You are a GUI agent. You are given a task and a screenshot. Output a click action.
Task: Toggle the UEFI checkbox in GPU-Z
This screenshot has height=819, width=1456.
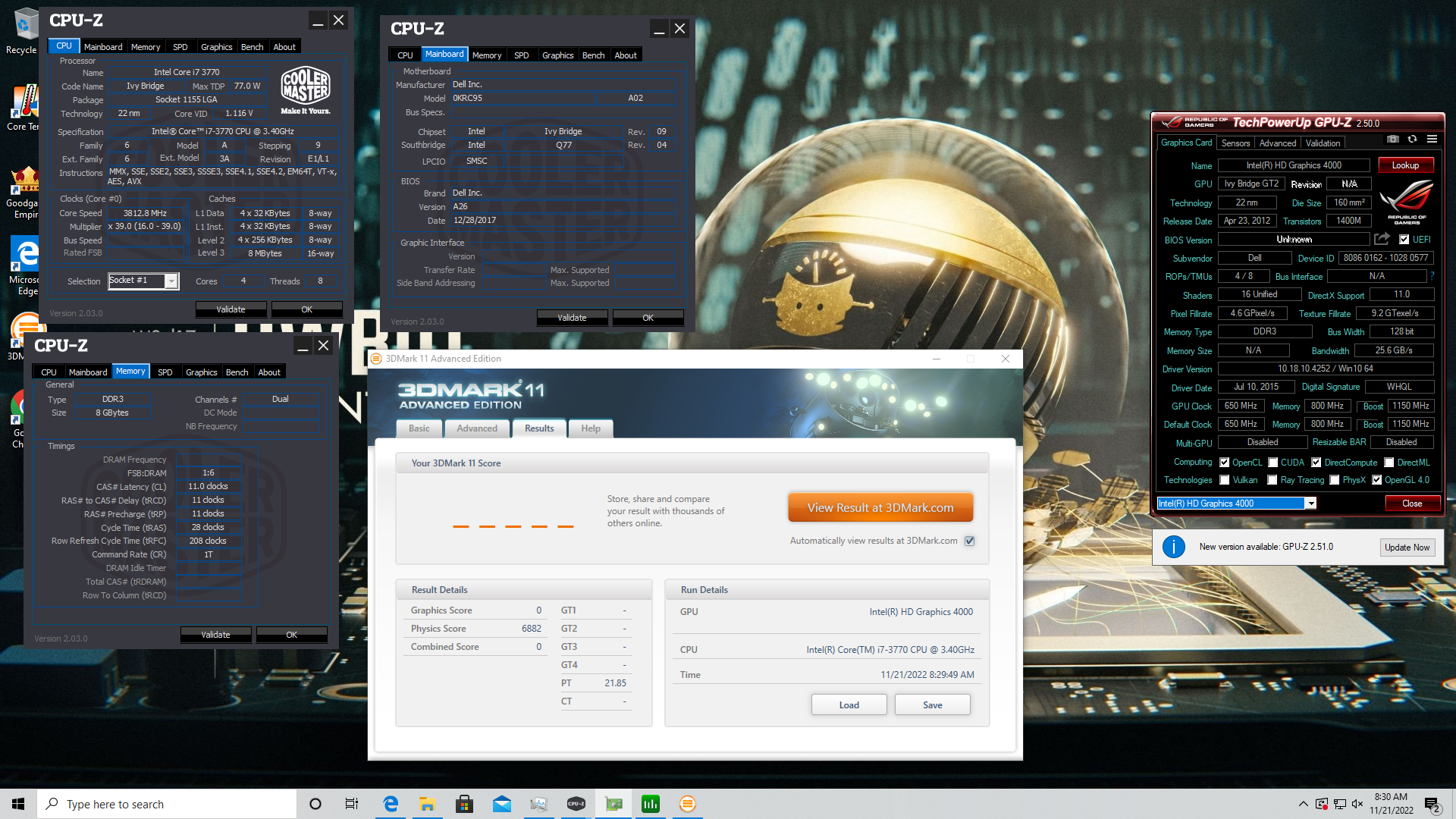1404,240
